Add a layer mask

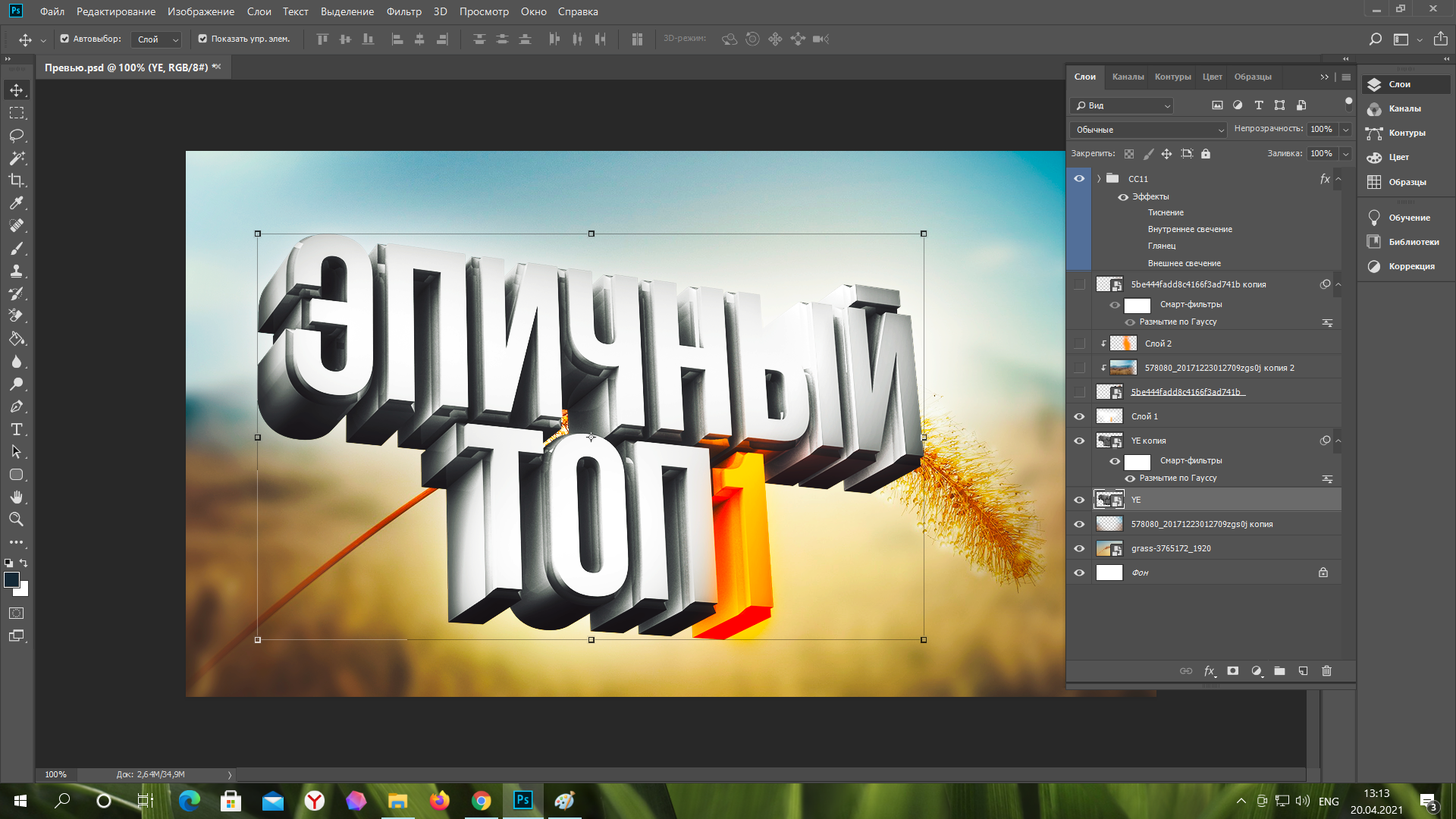point(1233,671)
